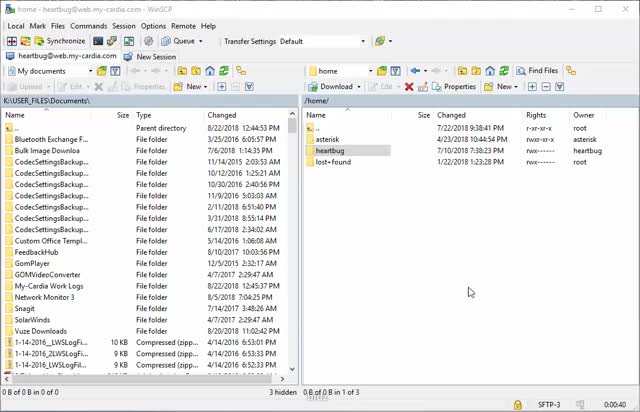Image resolution: width=640 pixels, height=412 pixels.
Task: Open the Mark menu
Action: coord(38,26)
